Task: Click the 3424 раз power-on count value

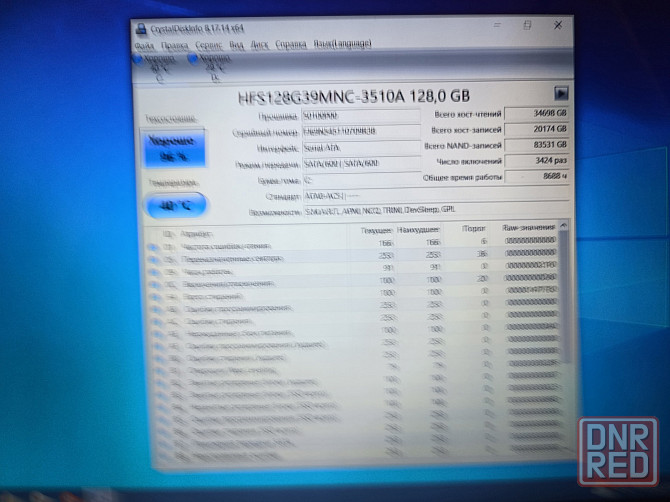Action: click(537, 161)
